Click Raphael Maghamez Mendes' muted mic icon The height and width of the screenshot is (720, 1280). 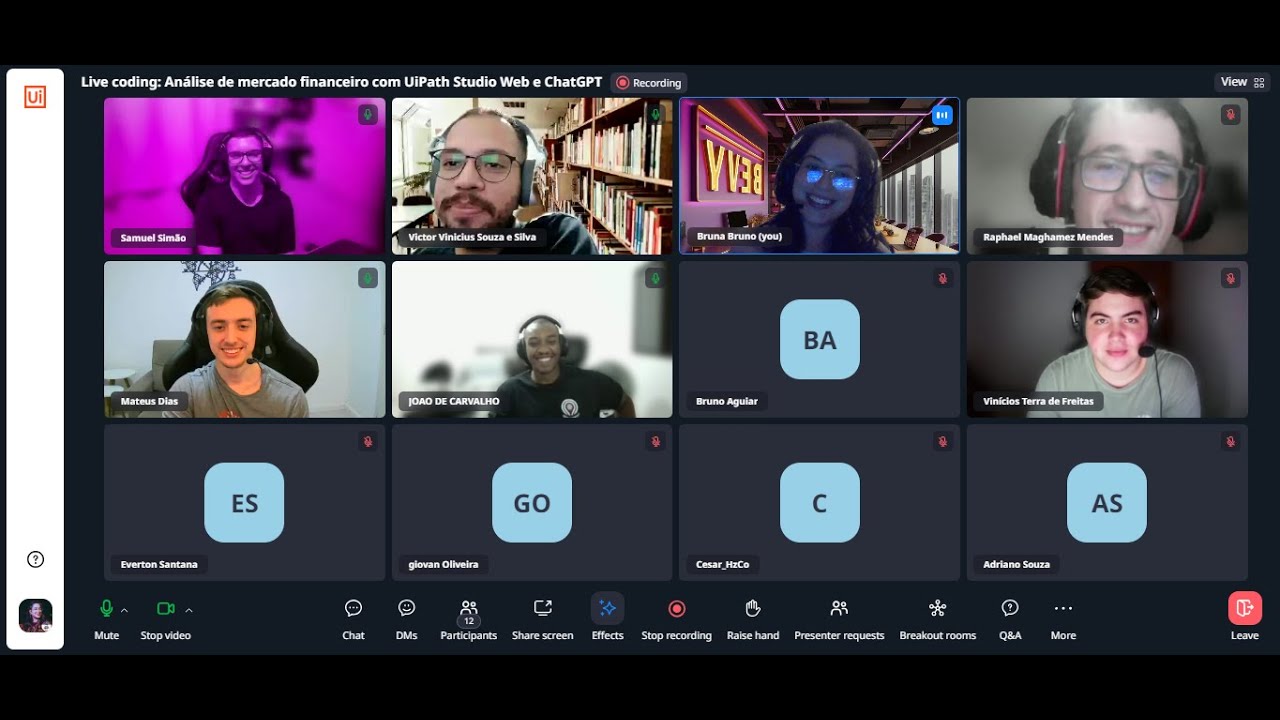(1230, 115)
